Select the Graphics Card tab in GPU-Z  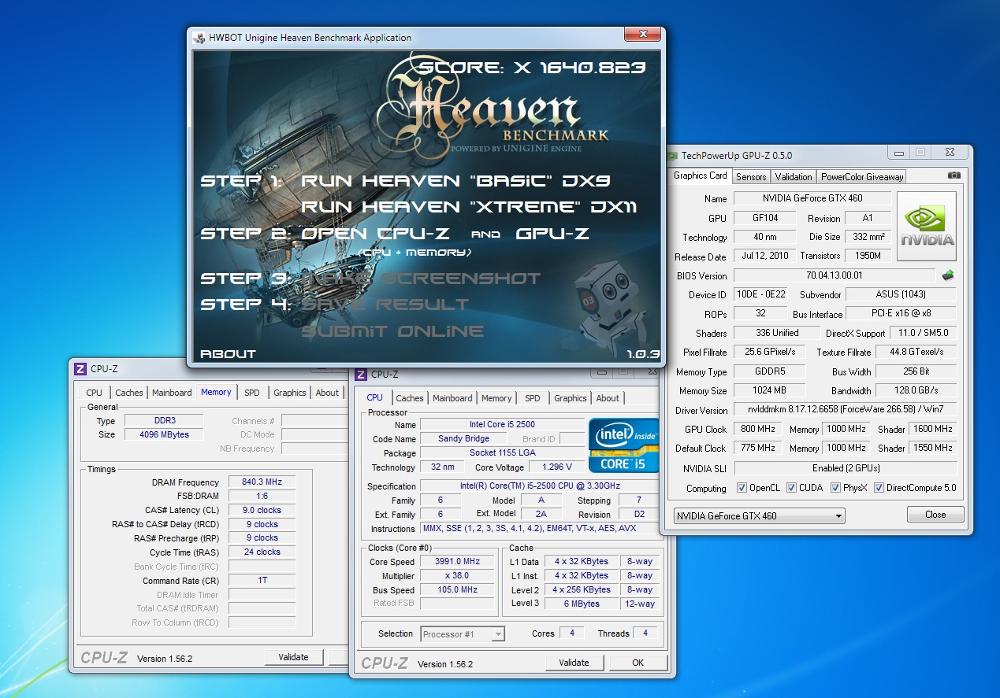pyautogui.click(x=700, y=175)
